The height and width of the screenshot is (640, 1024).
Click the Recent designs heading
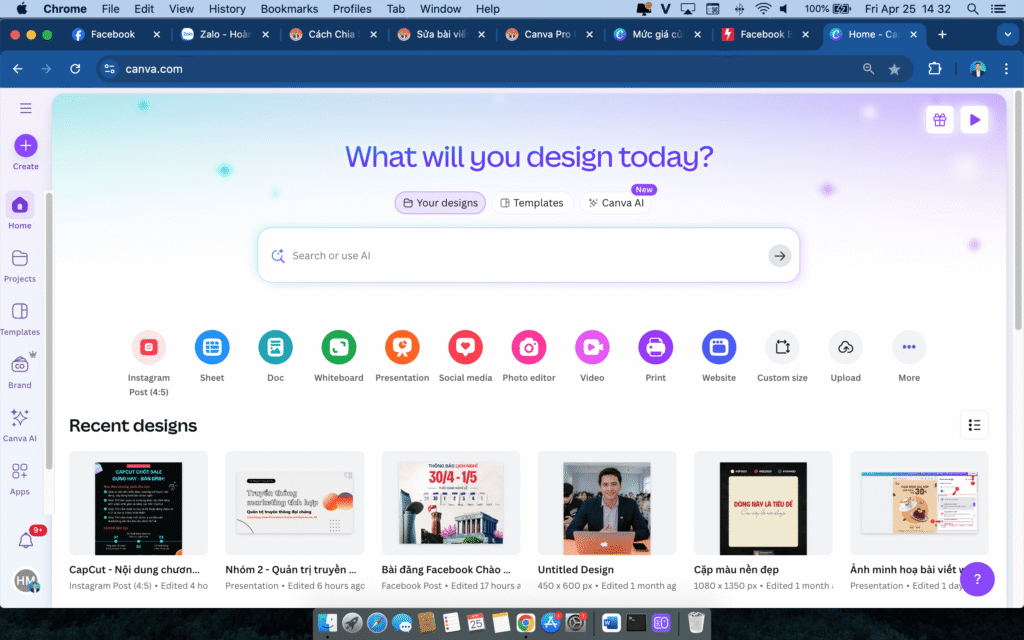coord(133,425)
